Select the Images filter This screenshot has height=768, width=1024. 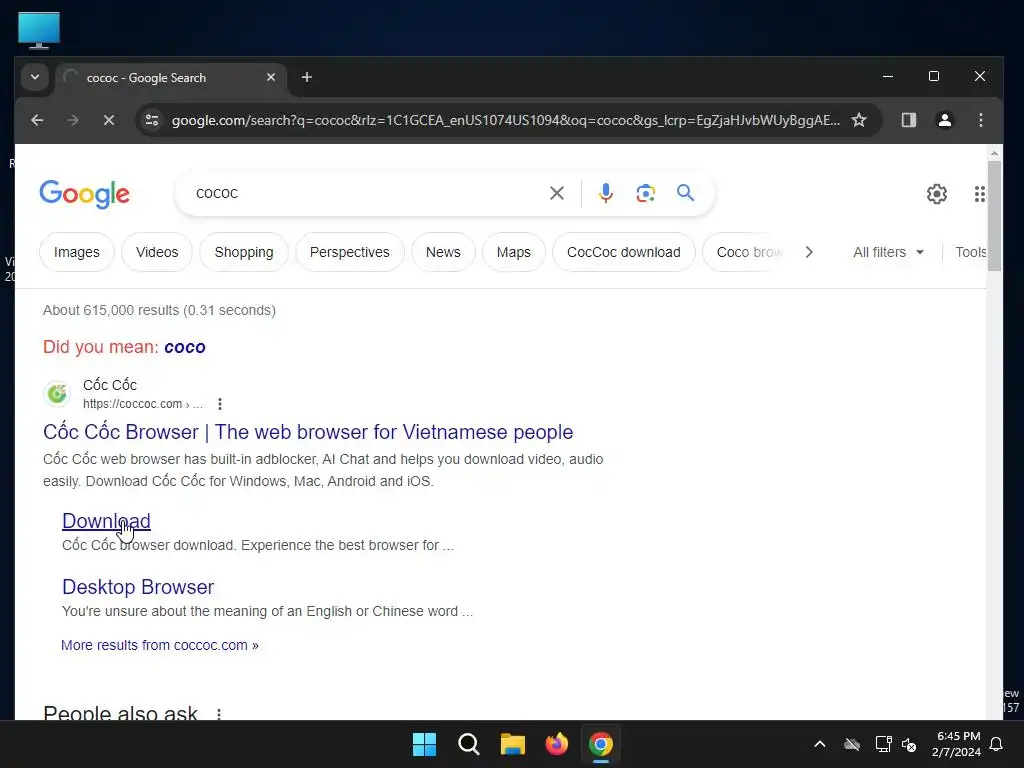pos(76,252)
